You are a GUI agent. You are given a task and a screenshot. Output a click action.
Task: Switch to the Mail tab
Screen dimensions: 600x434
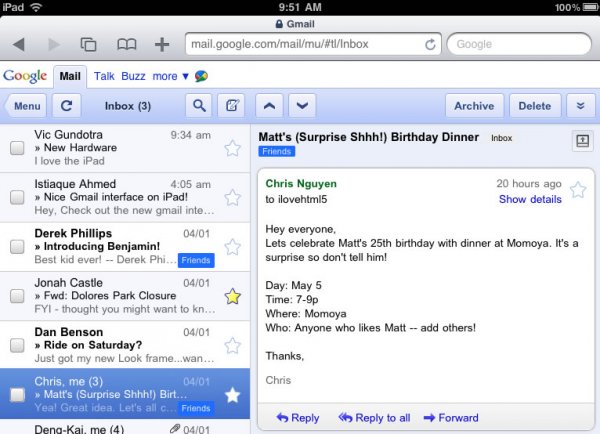click(70, 76)
